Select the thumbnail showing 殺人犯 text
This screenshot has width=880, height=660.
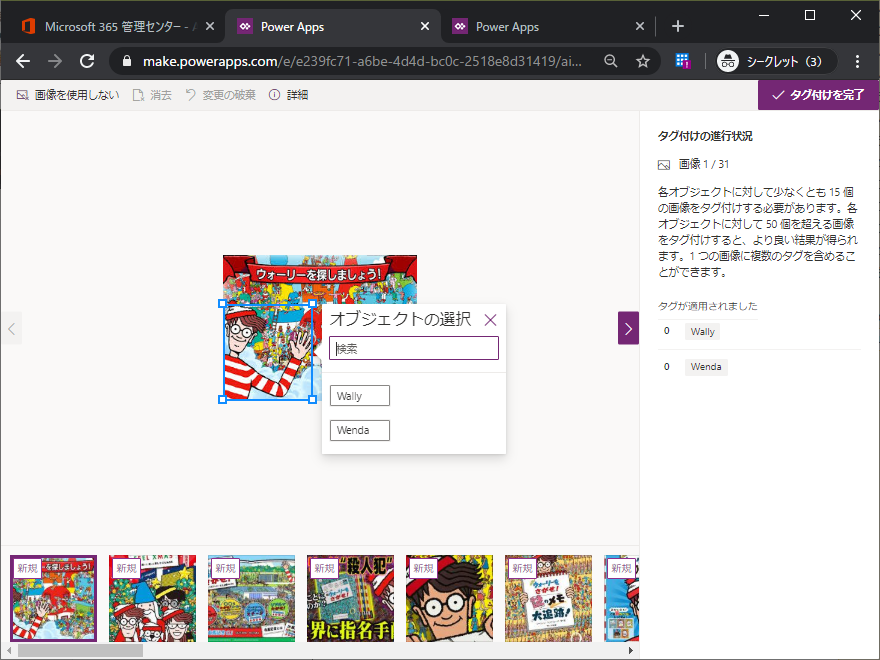click(350, 598)
